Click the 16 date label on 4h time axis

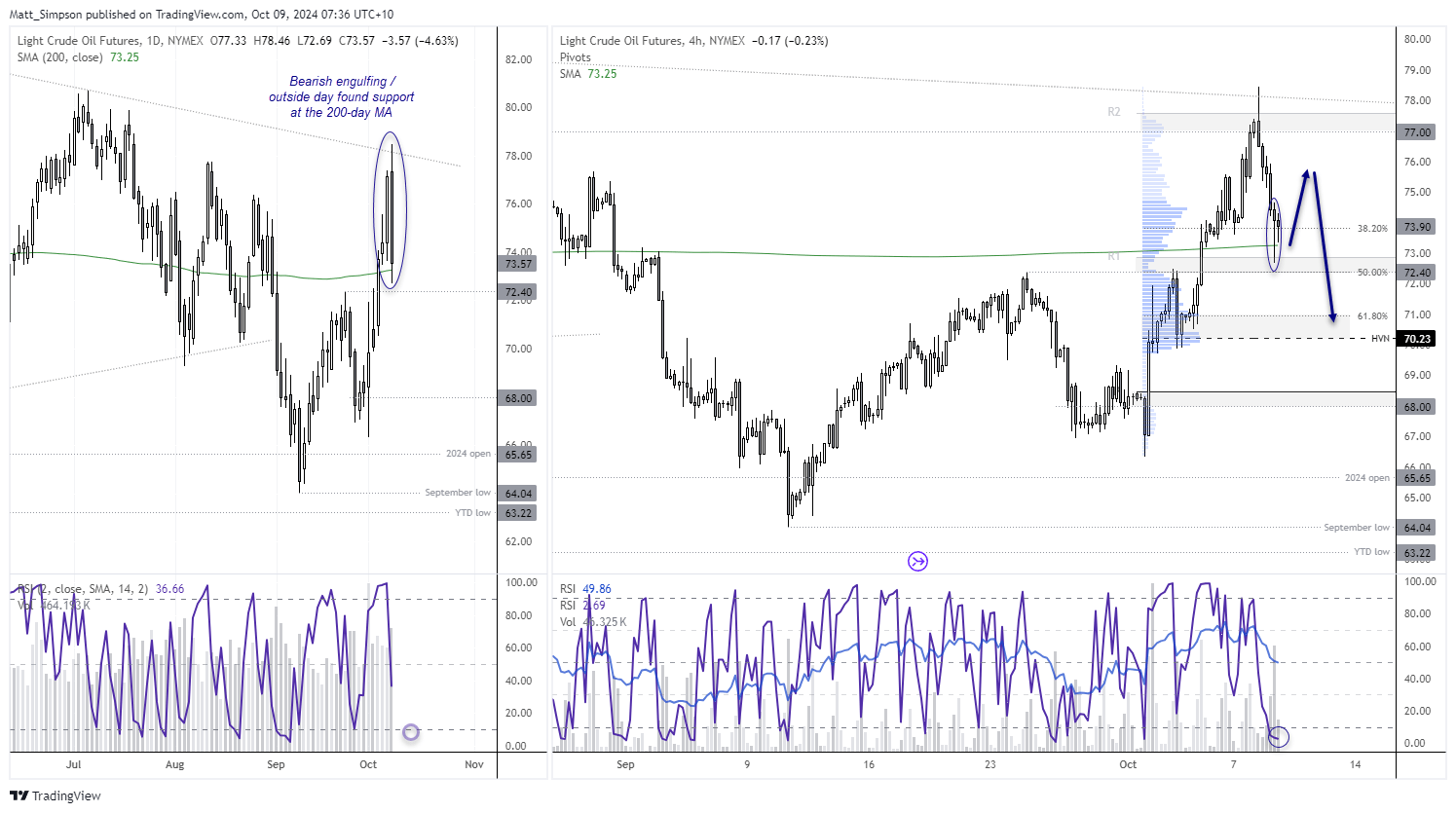[869, 764]
